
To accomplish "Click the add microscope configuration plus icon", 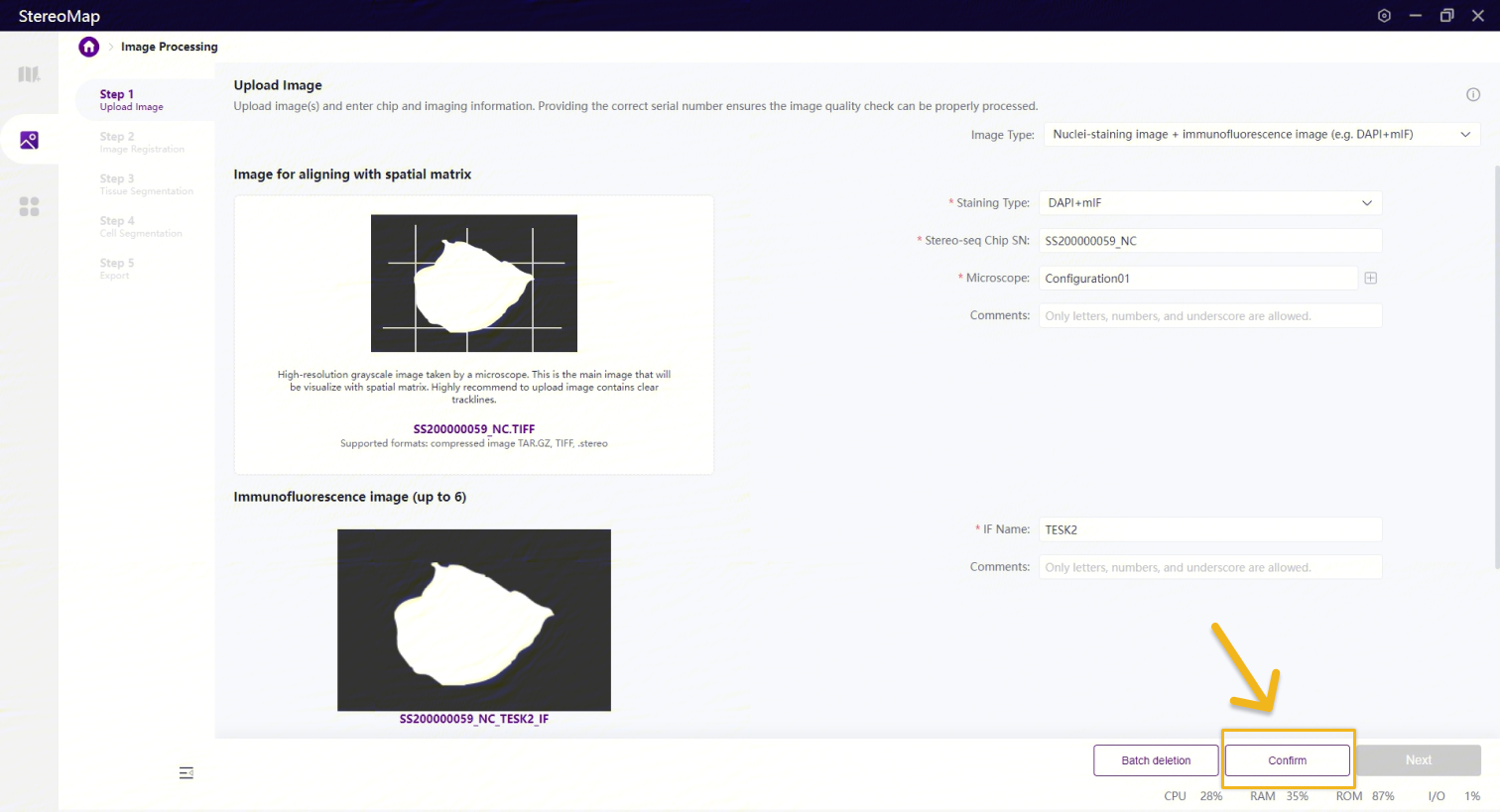I will coord(1370,279).
